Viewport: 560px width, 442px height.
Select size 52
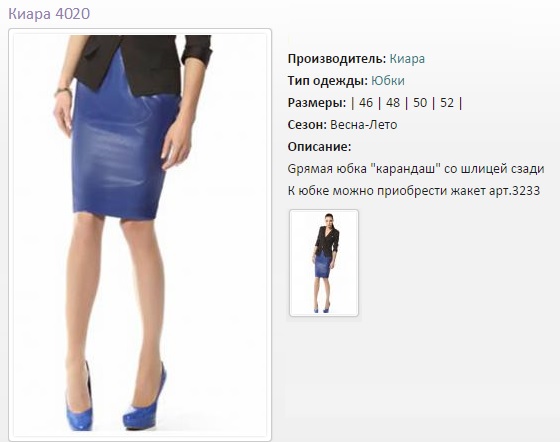click(x=447, y=103)
